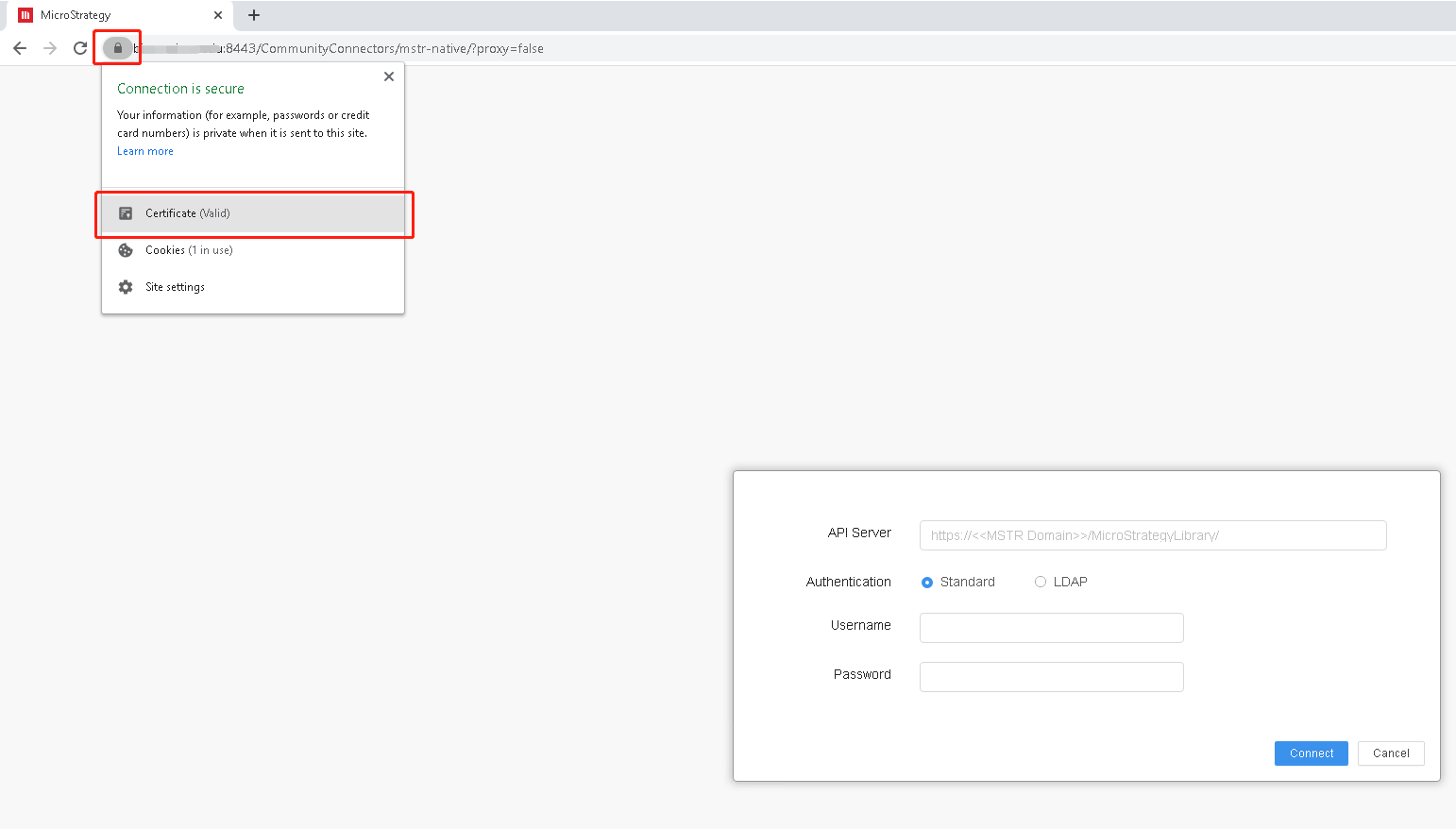Screen dimensions: 1456x829
Task: Select Standard authentication radio button
Action: pyautogui.click(x=927, y=583)
